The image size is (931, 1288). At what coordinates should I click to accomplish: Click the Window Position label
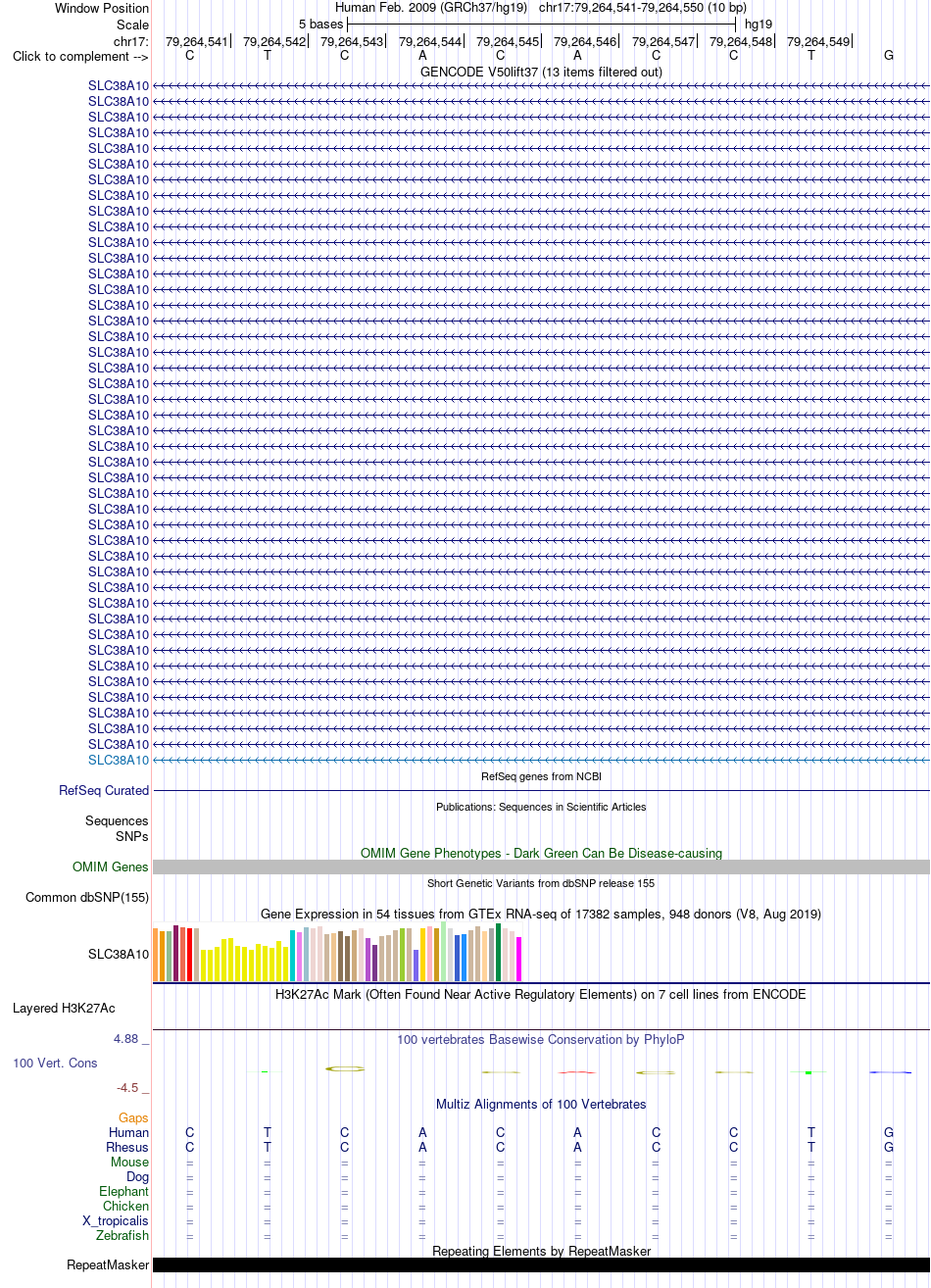102,9
